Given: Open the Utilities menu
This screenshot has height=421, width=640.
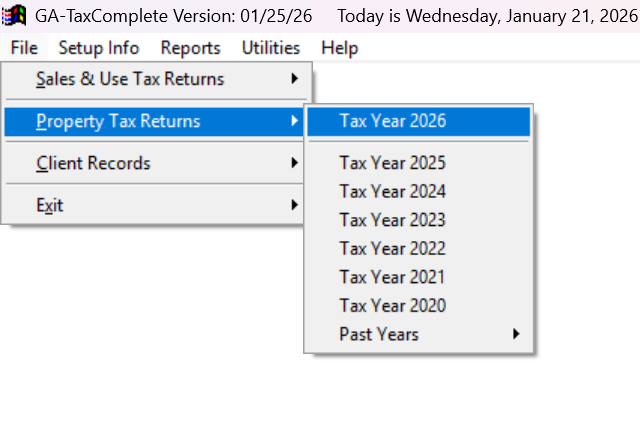Looking at the screenshot, I should pos(270,48).
